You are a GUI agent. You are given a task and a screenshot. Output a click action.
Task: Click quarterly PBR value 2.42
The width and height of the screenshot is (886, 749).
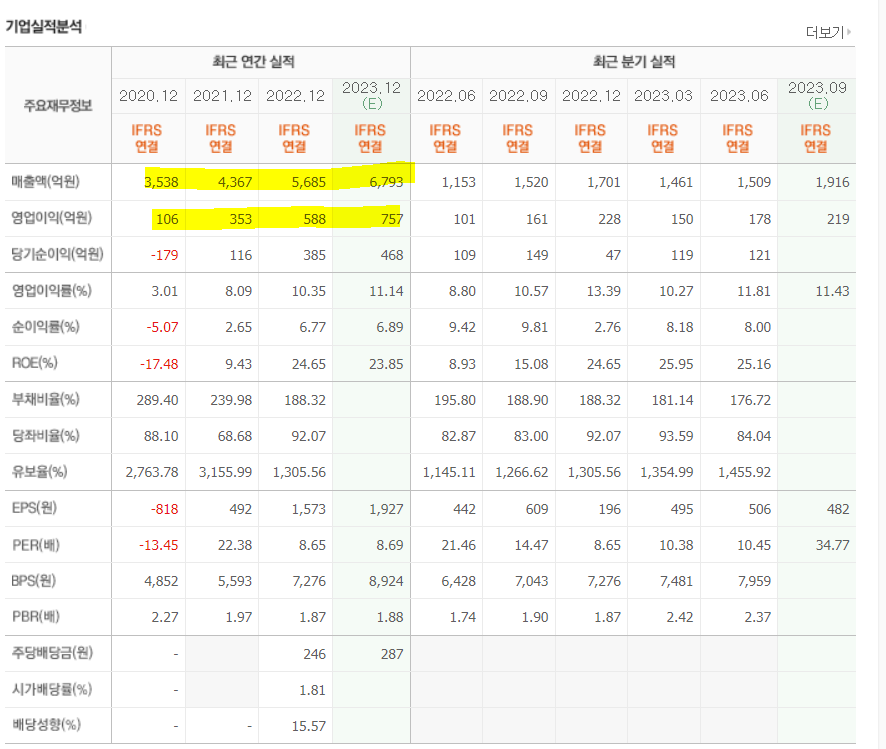tap(680, 617)
